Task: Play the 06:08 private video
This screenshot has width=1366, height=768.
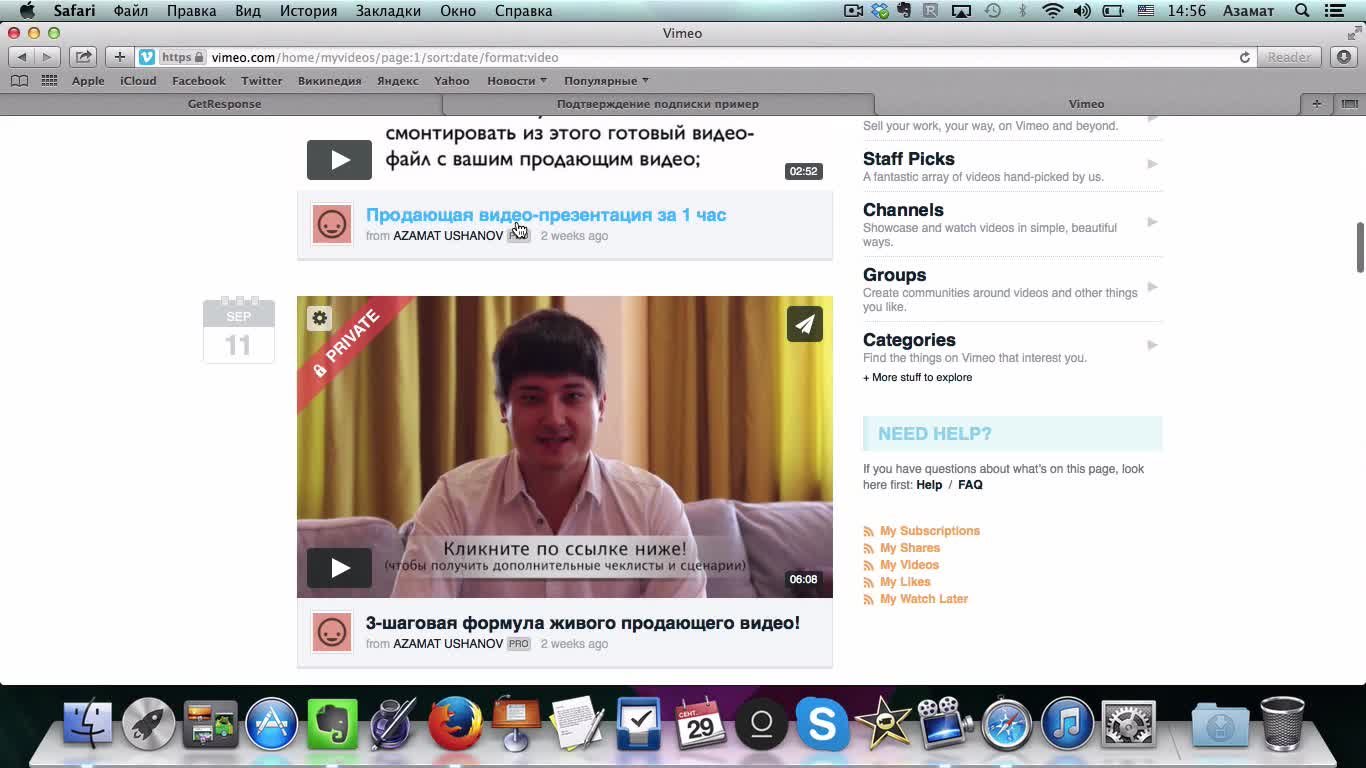Action: point(339,568)
